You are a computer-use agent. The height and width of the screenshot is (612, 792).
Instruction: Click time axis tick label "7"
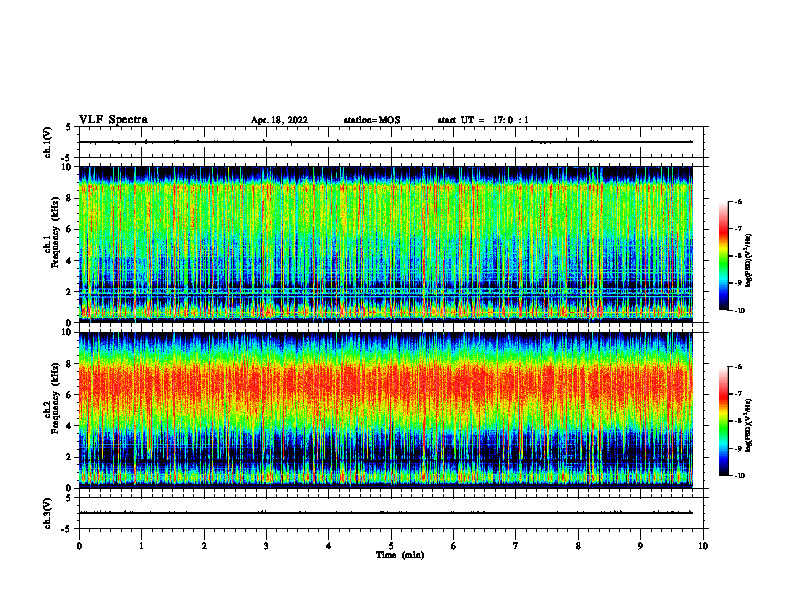(x=516, y=546)
